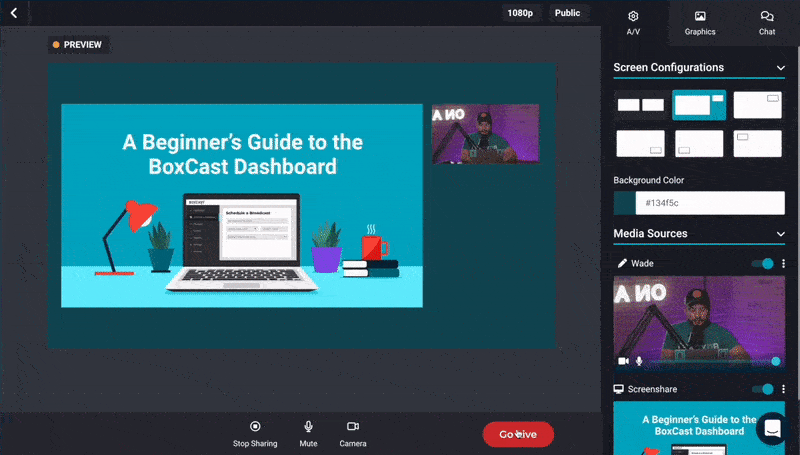
Task: Edit the Wade source name pencil icon
Action: click(622, 264)
